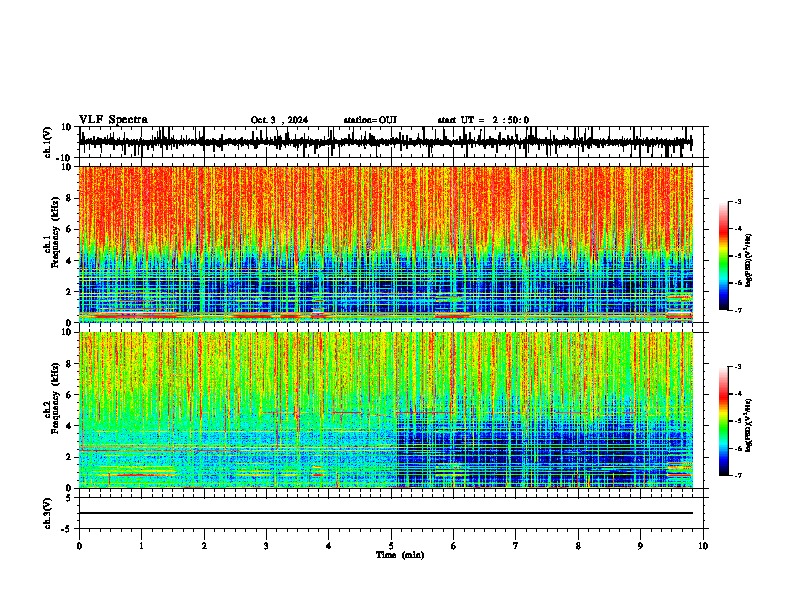Click the ch.1 spectrogram color scale bar
Viewport: 792px width, 612px height.
[724, 256]
